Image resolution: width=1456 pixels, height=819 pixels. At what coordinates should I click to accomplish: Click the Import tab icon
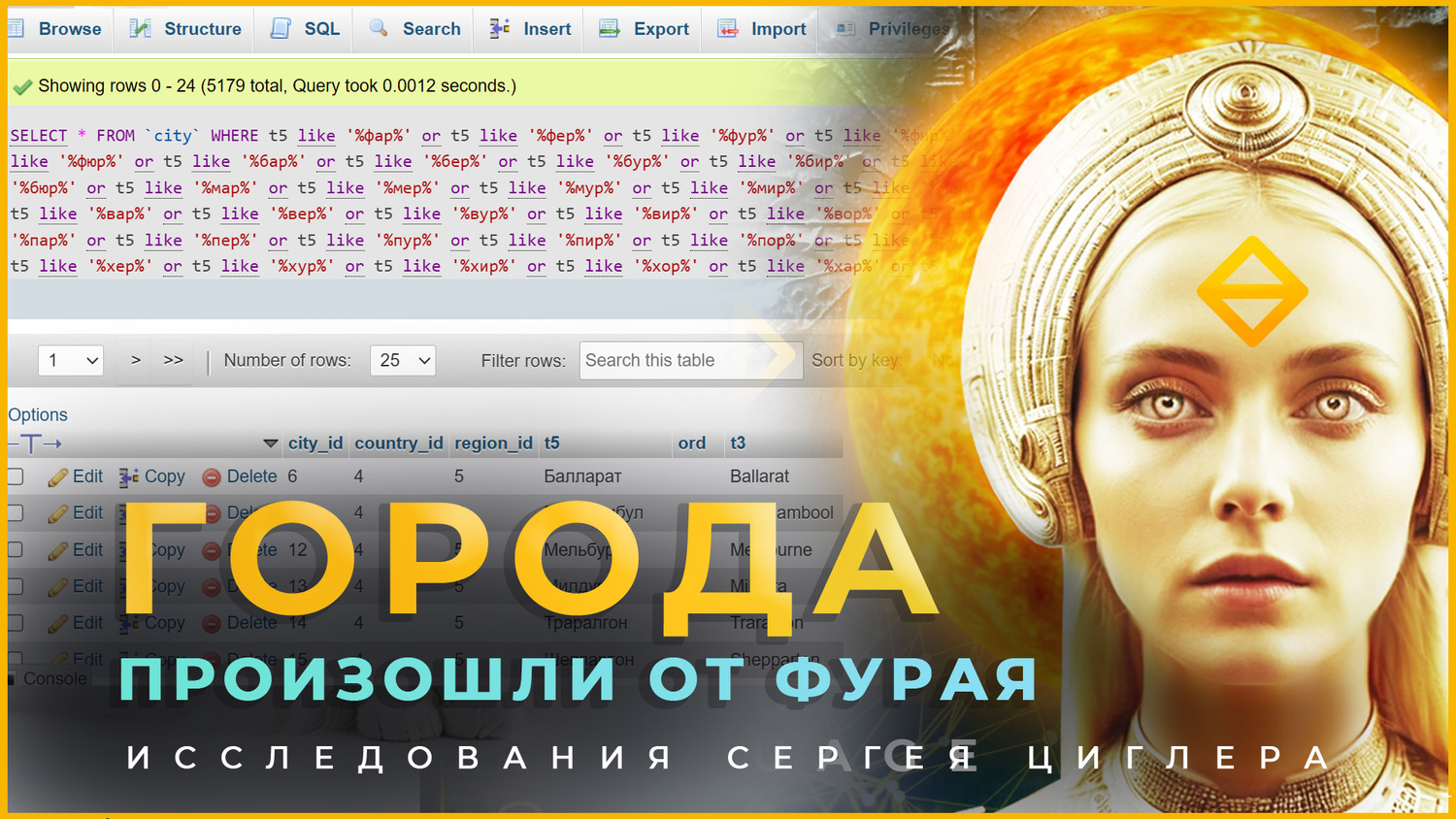(728, 29)
